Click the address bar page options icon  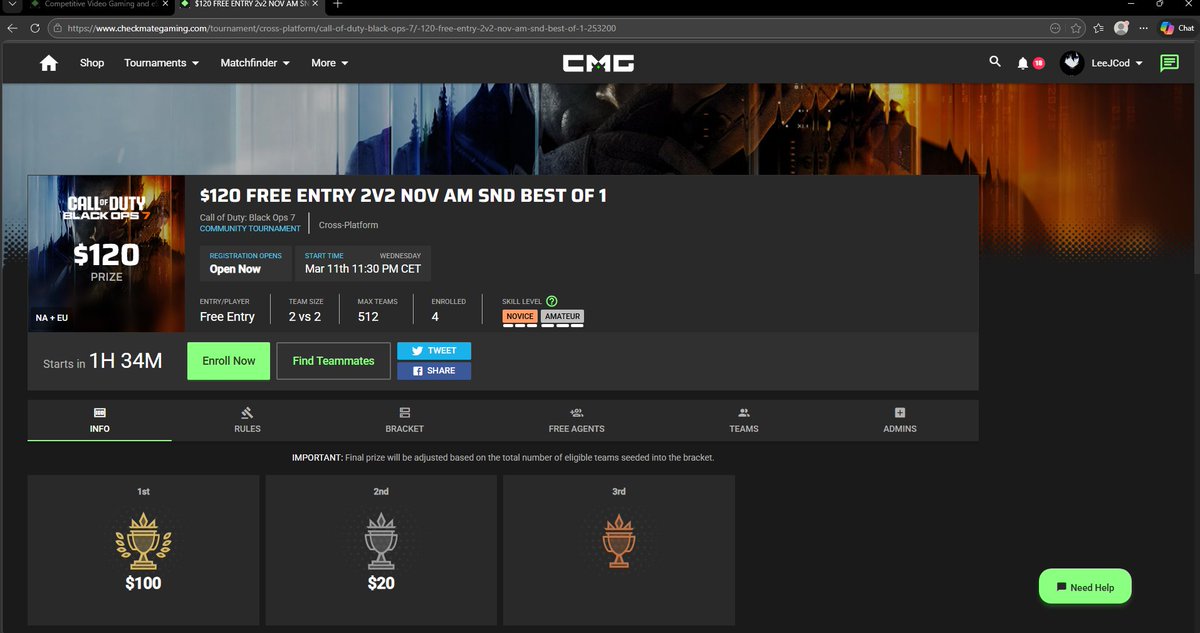click(1056, 28)
